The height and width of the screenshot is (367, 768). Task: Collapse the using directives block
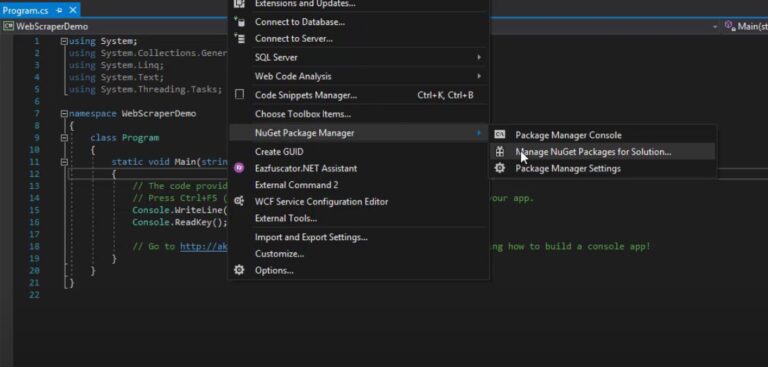[64, 42]
